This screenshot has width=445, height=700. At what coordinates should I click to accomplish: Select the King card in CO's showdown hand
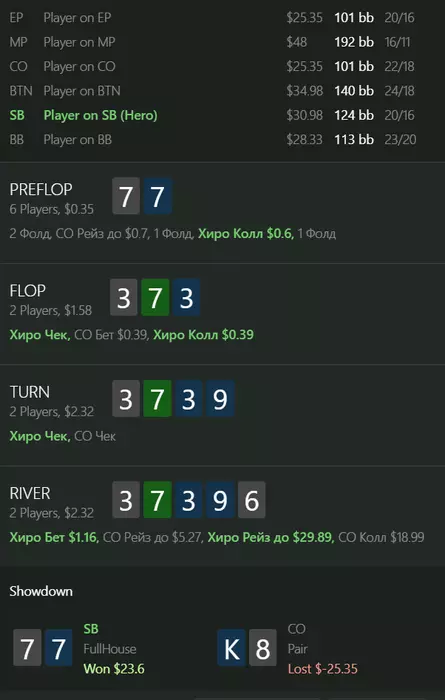click(x=231, y=648)
